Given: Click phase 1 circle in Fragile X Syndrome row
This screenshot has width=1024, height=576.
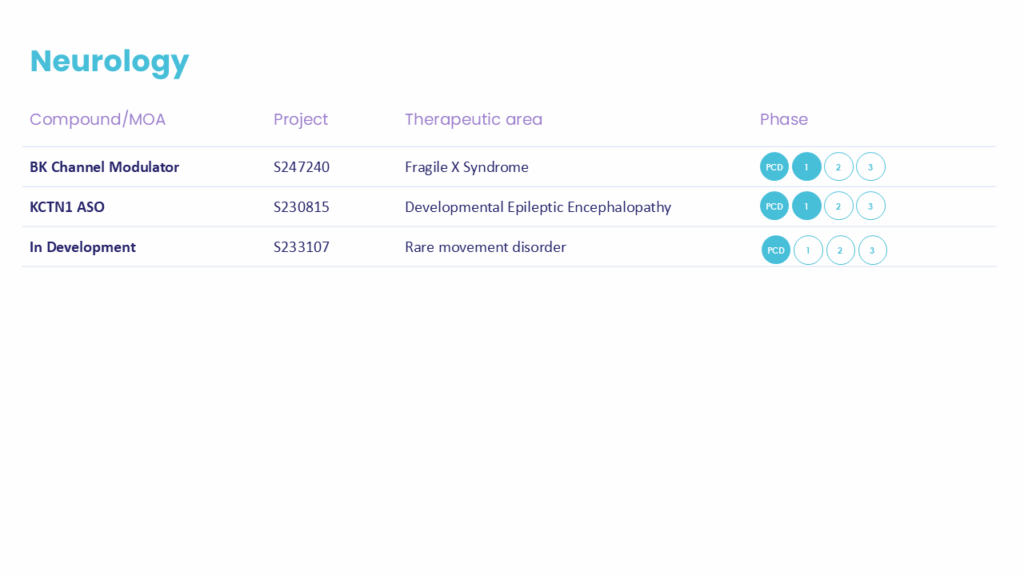Looking at the screenshot, I should tap(806, 167).
